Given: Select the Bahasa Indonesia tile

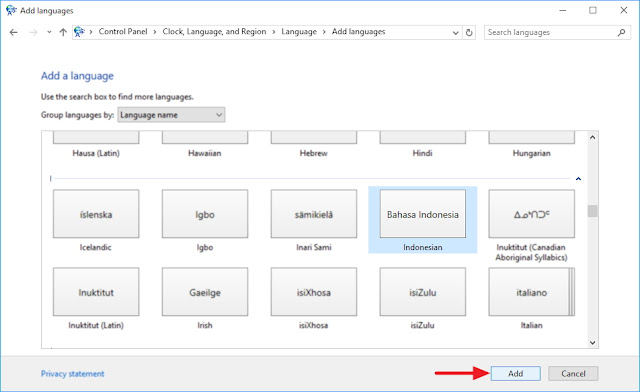Looking at the screenshot, I should pos(423,220).
